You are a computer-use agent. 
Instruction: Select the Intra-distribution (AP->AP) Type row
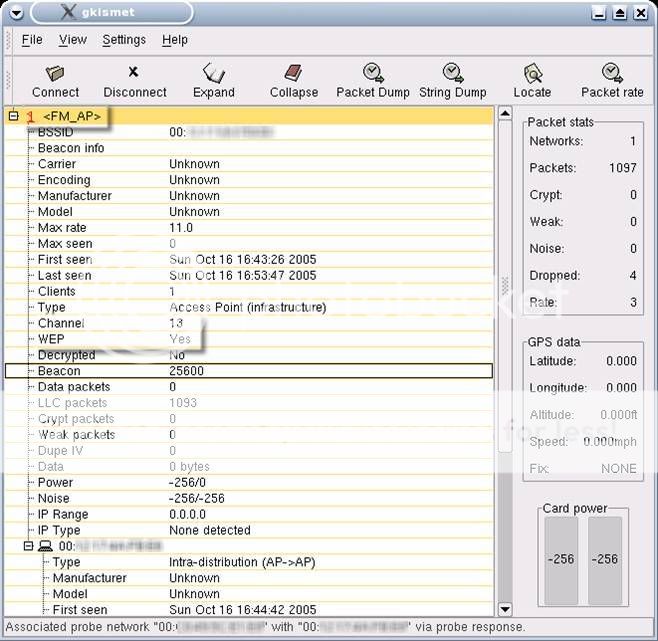(x=249, y=563)
